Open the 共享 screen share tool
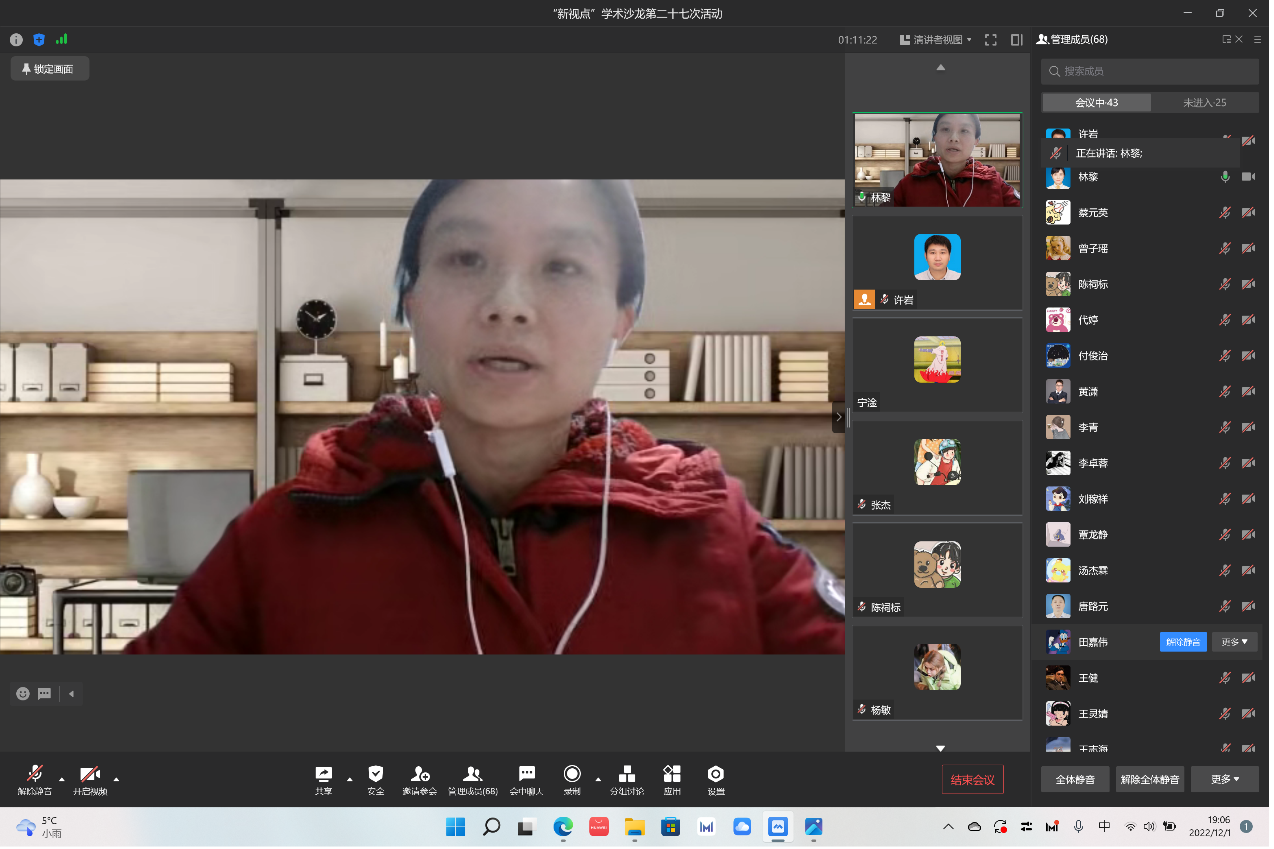The image size is (1274, 849). [323, 775]
